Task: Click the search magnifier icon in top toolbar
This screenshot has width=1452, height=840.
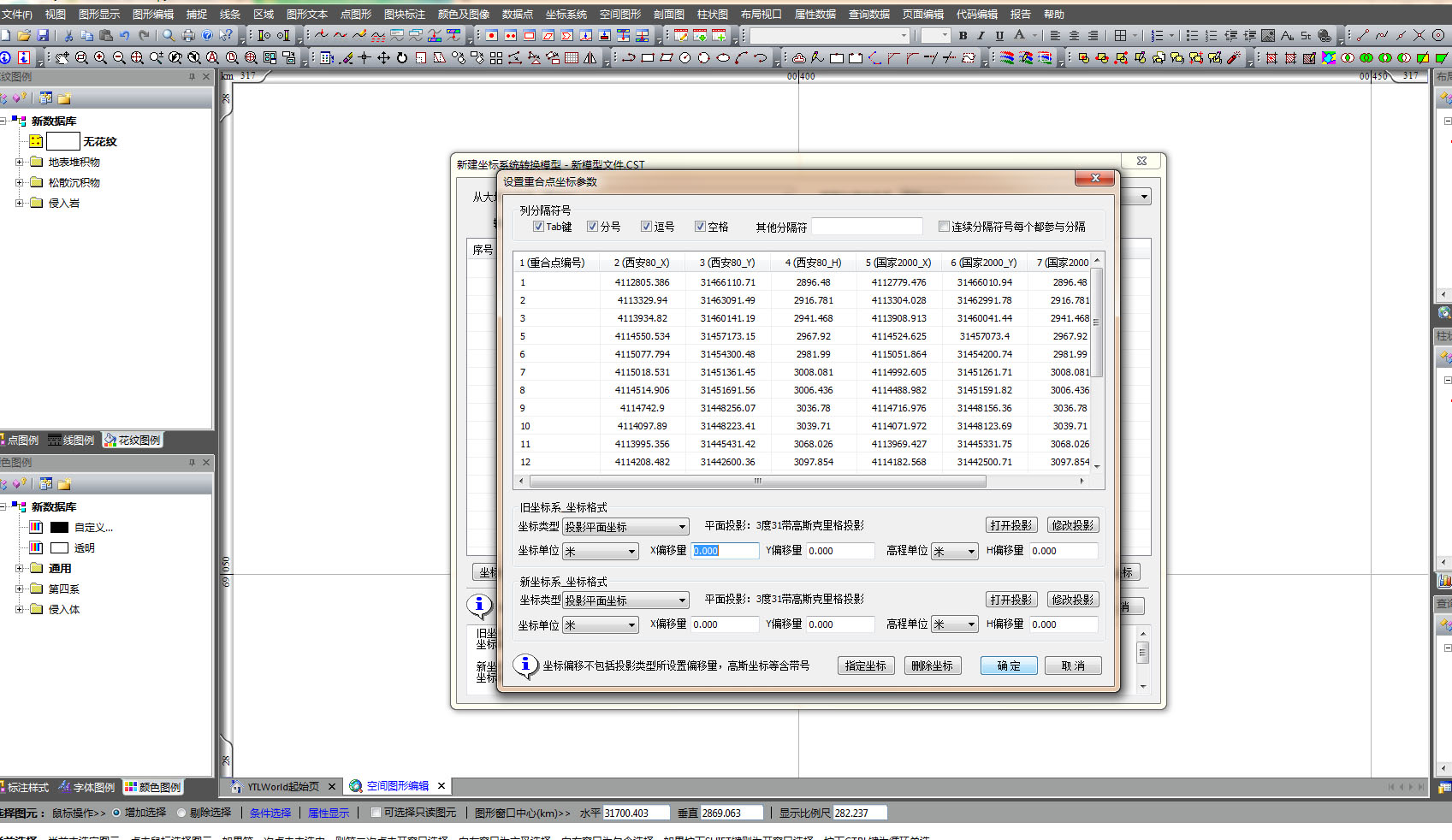Action: pos(169,35)
